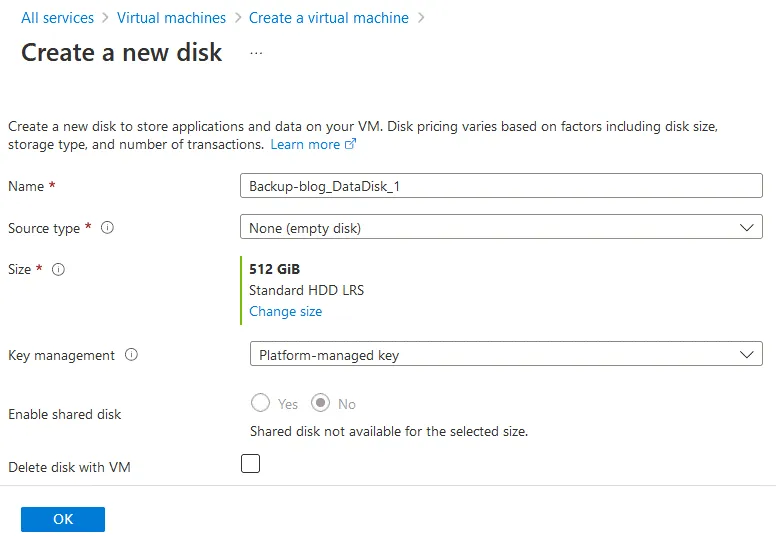The width and height of the screenshot is (776, 537).
Task: Go to All services breadcrumb
Action: coord(57,18)
